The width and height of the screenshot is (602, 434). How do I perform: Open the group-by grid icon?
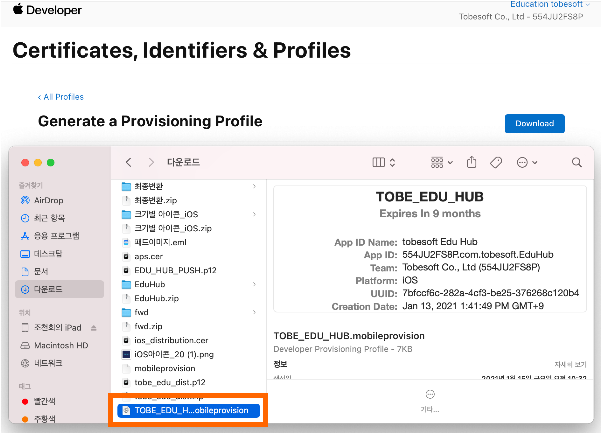click(437, 162)
